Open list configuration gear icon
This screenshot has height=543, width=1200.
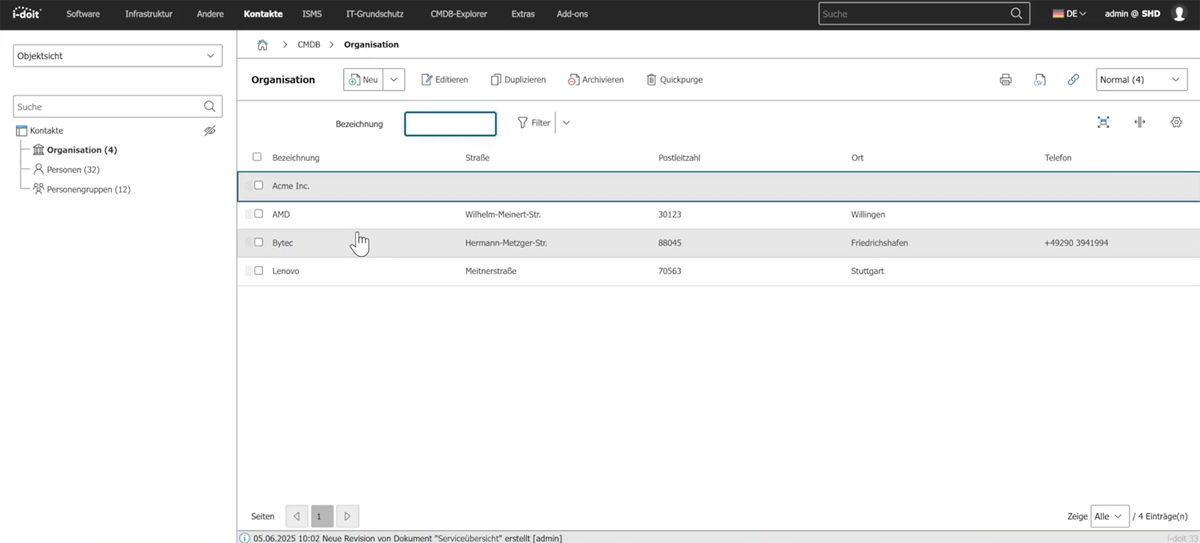pos(1176,122)
